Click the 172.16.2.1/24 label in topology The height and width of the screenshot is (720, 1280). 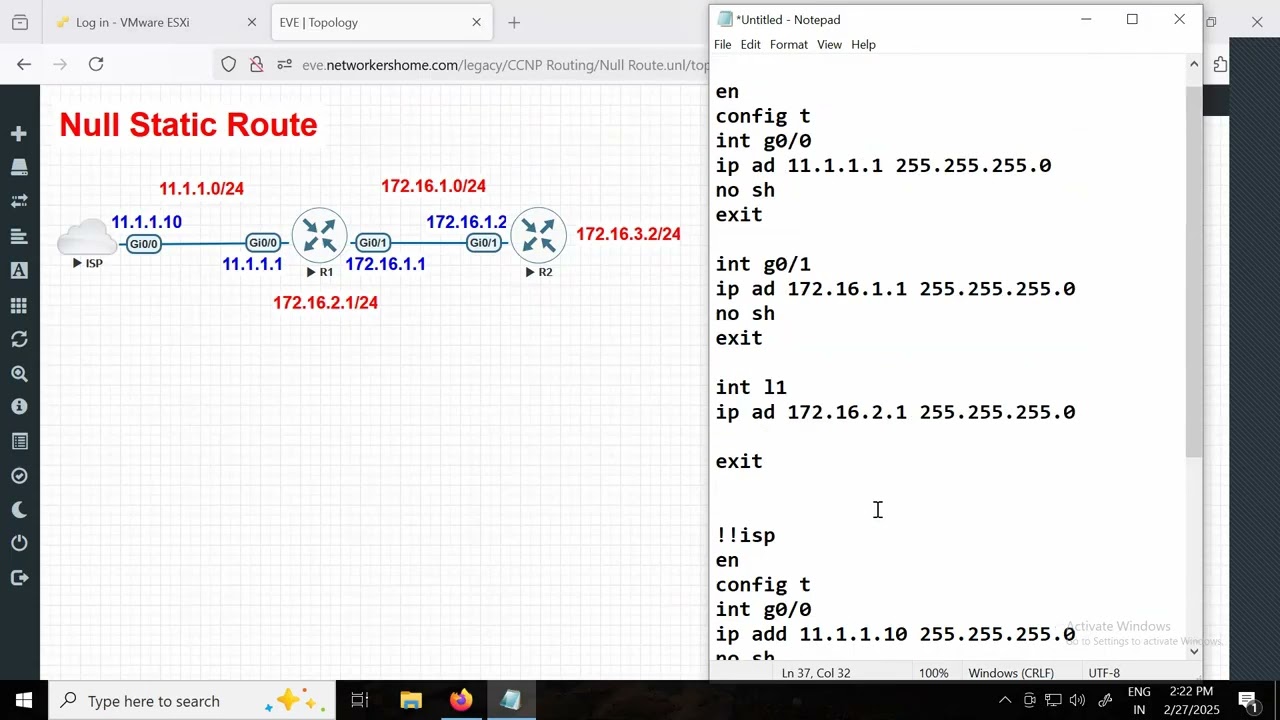(325, 303)
